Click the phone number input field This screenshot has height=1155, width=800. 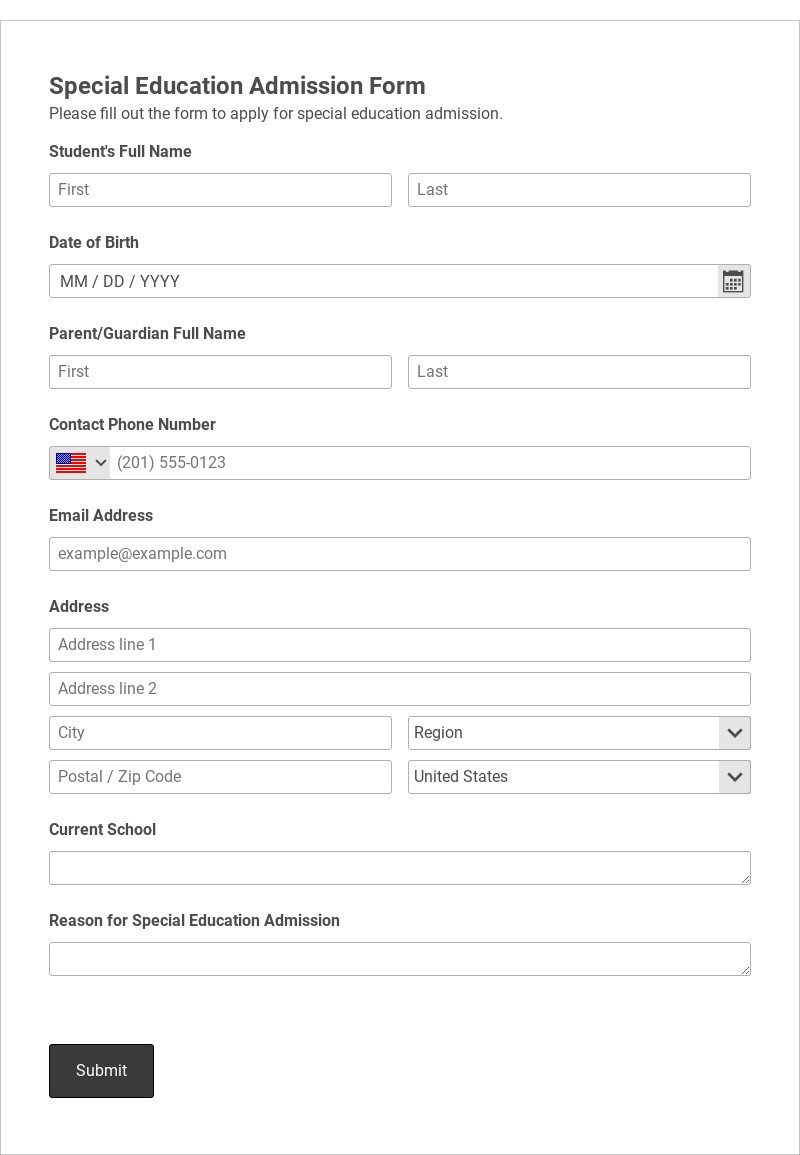[430, 463]
